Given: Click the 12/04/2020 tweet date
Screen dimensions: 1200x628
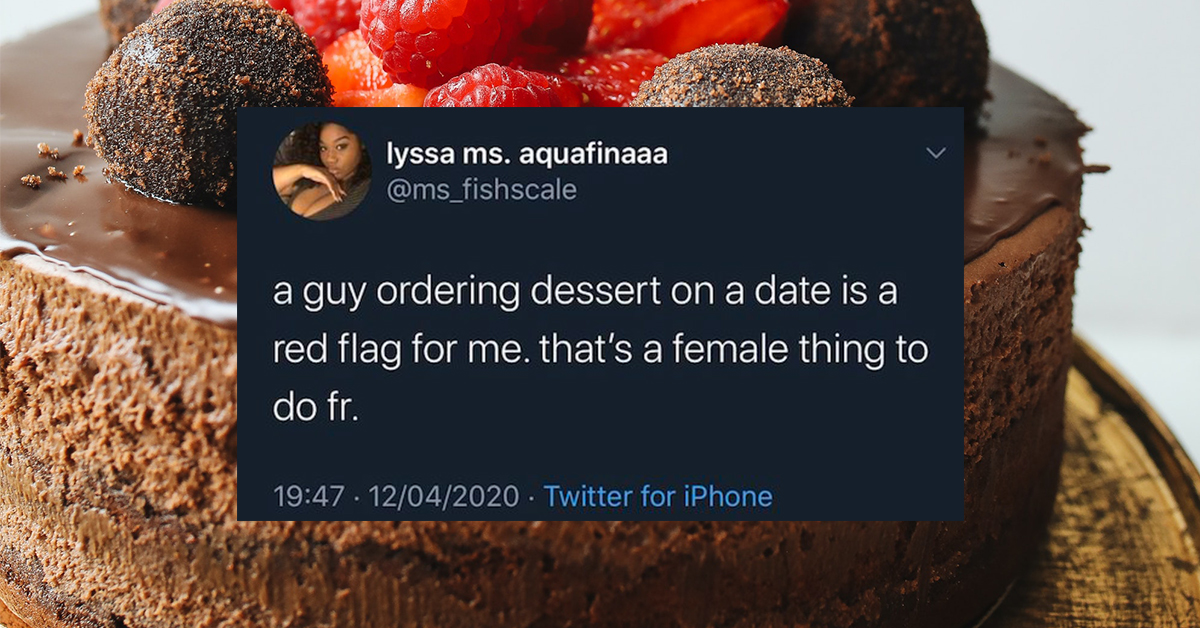Looking at the screenshot, I should [446, 496].
